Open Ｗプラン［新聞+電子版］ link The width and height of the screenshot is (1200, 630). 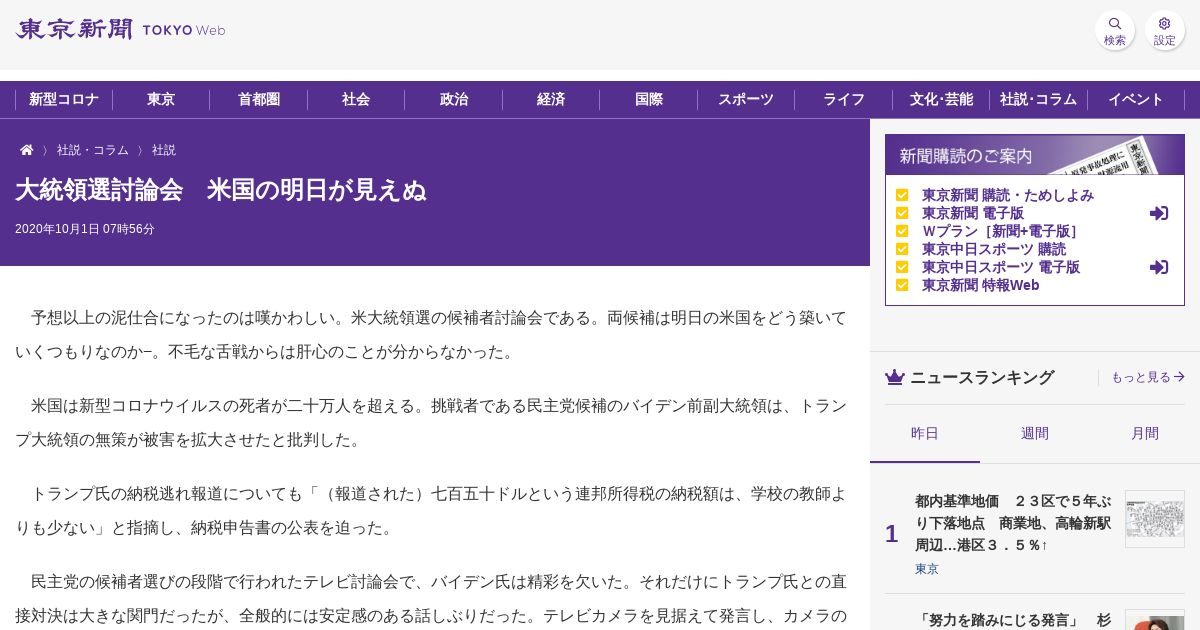(1000, 231)
